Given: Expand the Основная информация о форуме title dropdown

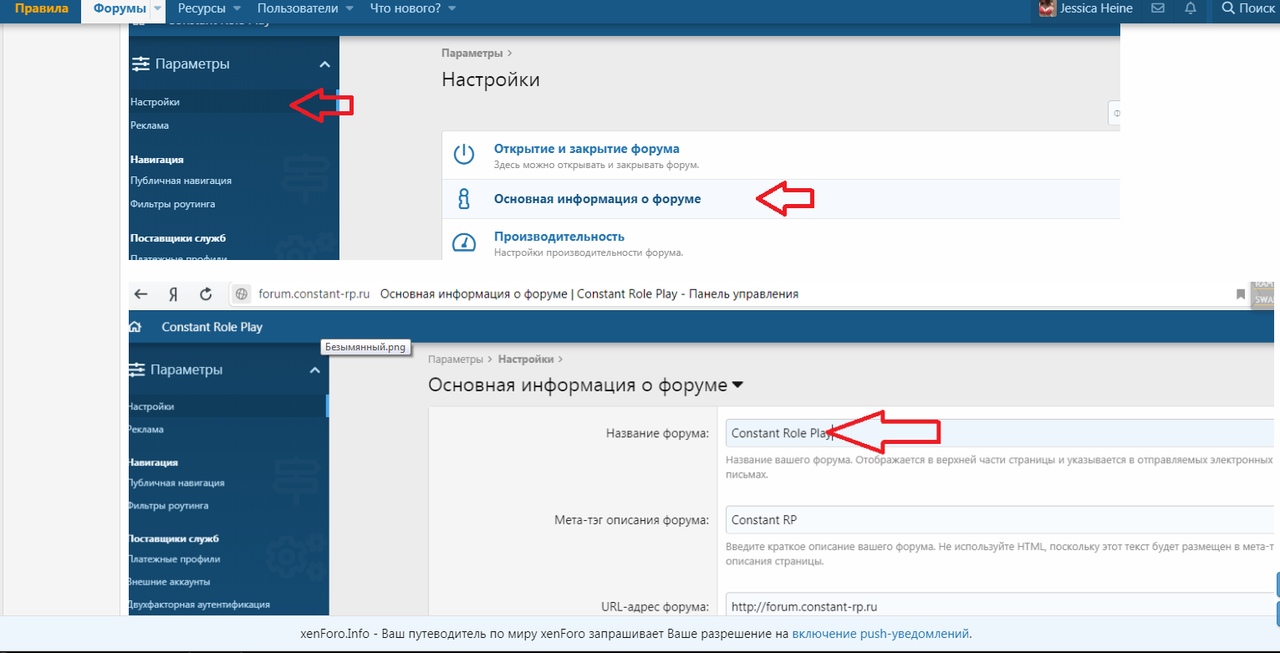Looking at the screenshot, I should click(738, 385).
